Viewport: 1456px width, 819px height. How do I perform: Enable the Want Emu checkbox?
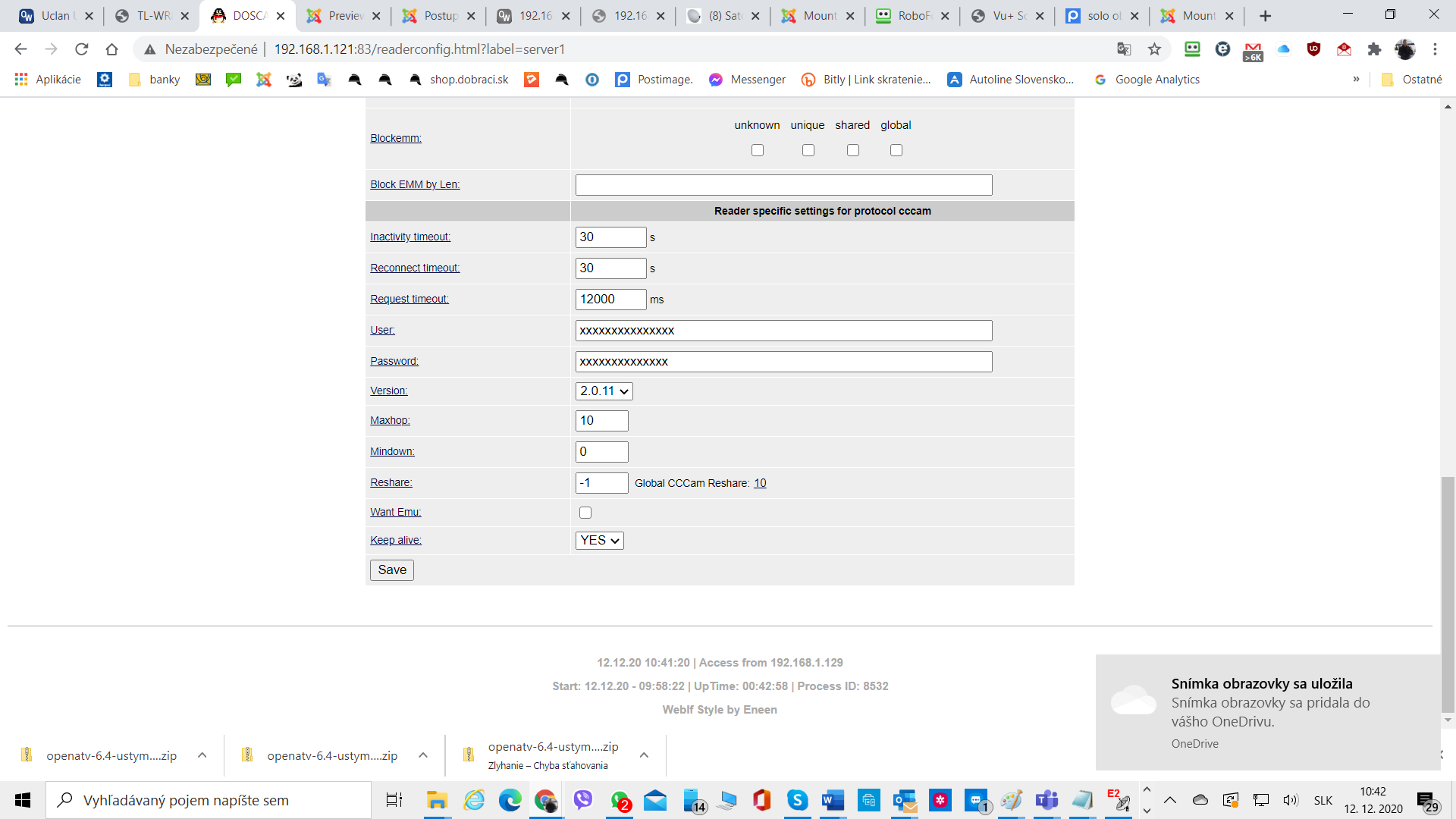tap(585, 513)
